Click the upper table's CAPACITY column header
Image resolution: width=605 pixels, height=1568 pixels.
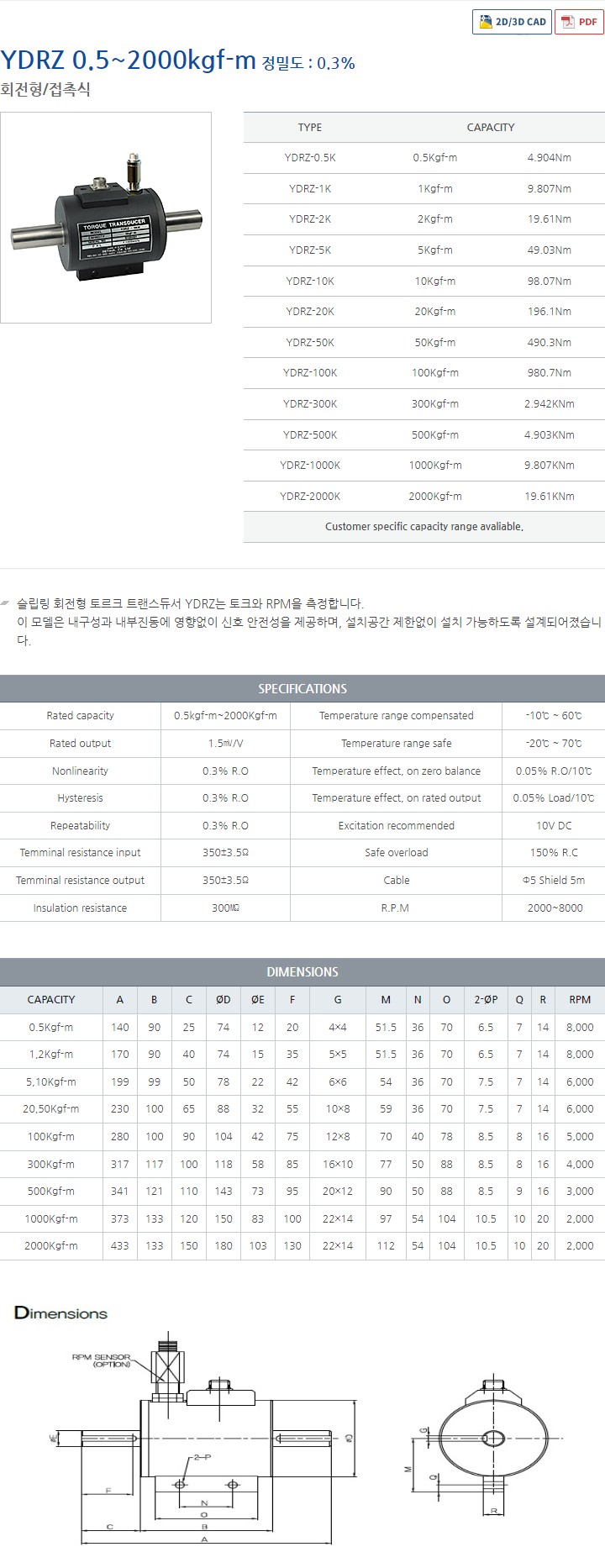(x=491, y=128)
